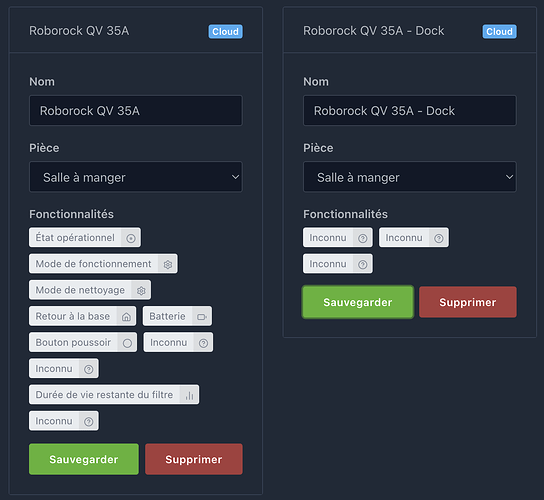
Task: Open Pièce dropdown in Roborock QV 35A - Dock card
Action: pos(410,177)
